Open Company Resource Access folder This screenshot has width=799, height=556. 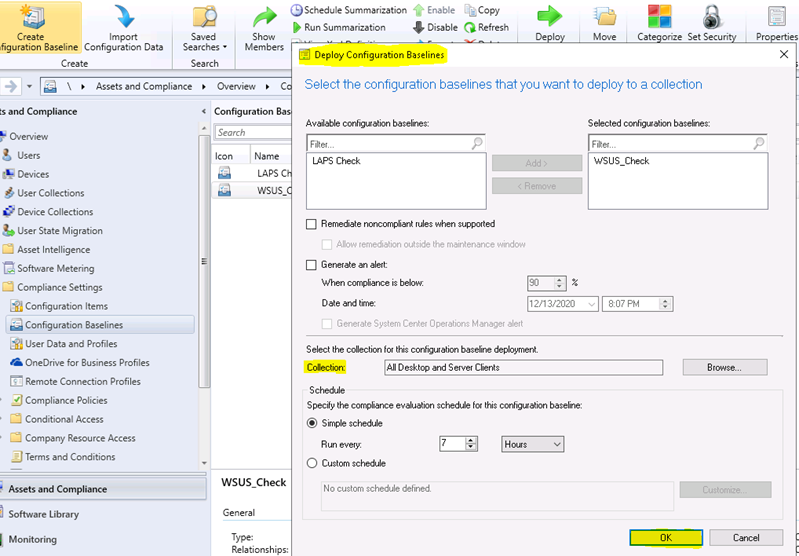[80, 438]
